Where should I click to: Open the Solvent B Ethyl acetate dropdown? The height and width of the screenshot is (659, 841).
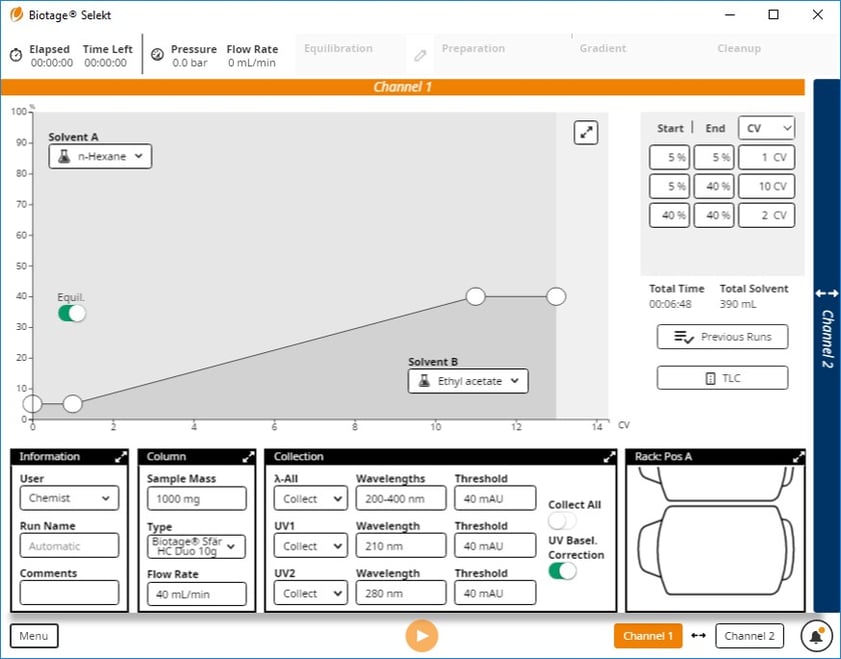468,381
